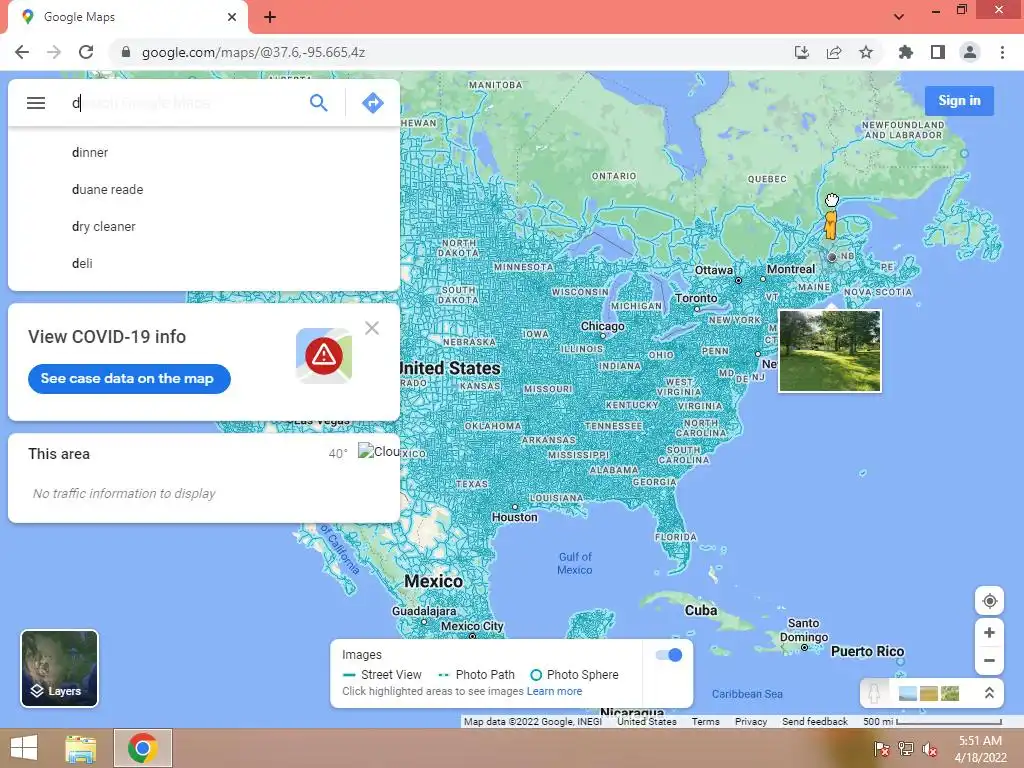
Task: Select the 'dinner' search suggestion
Action: pyautogui.click(x=204, y=152)
